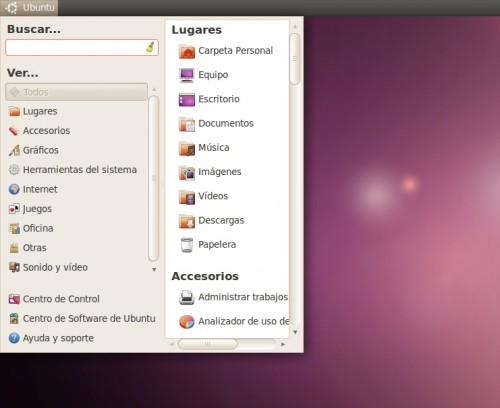Click the applications pane vertical scrollbar handle

[x=295, y=59]
